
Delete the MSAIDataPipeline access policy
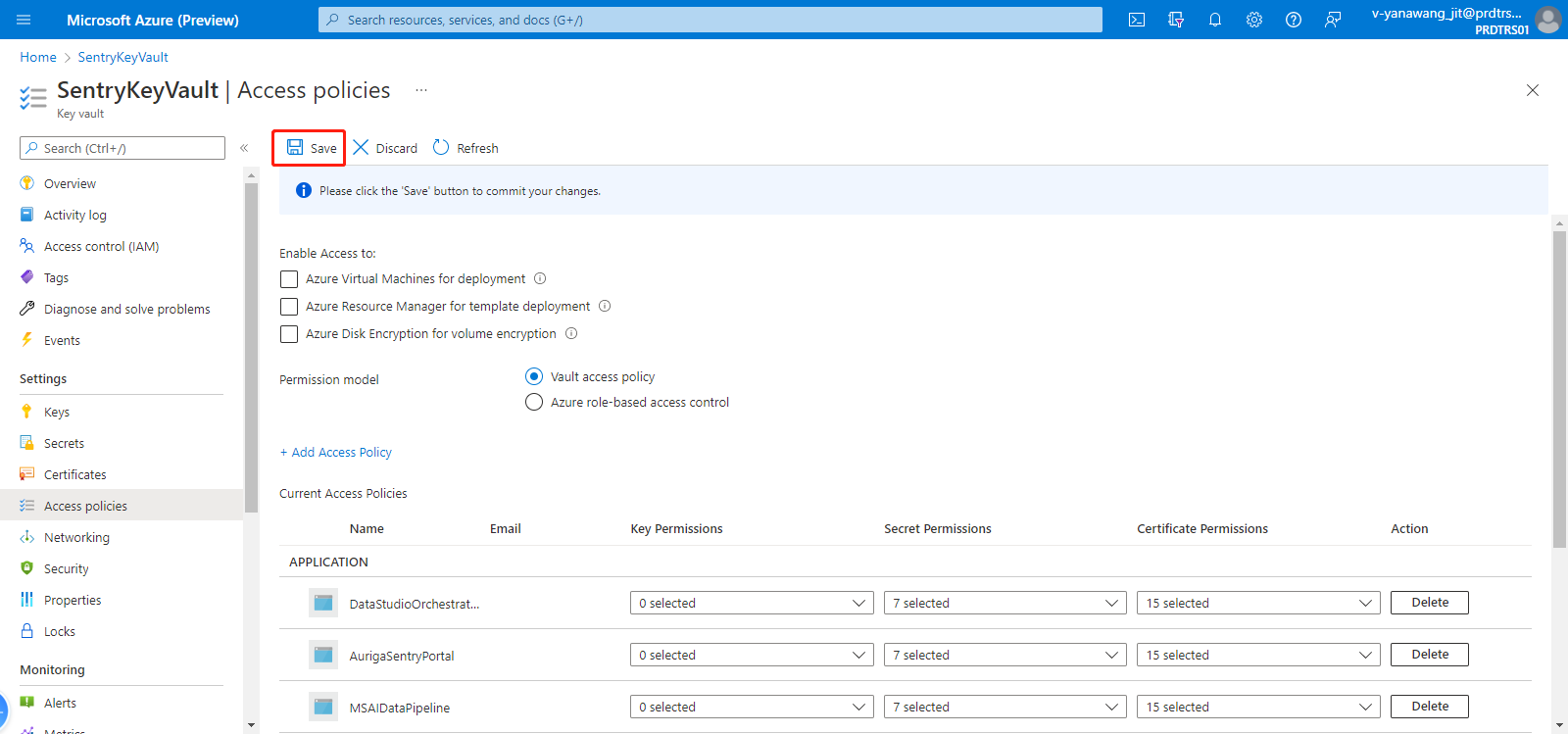point(1430,707)
